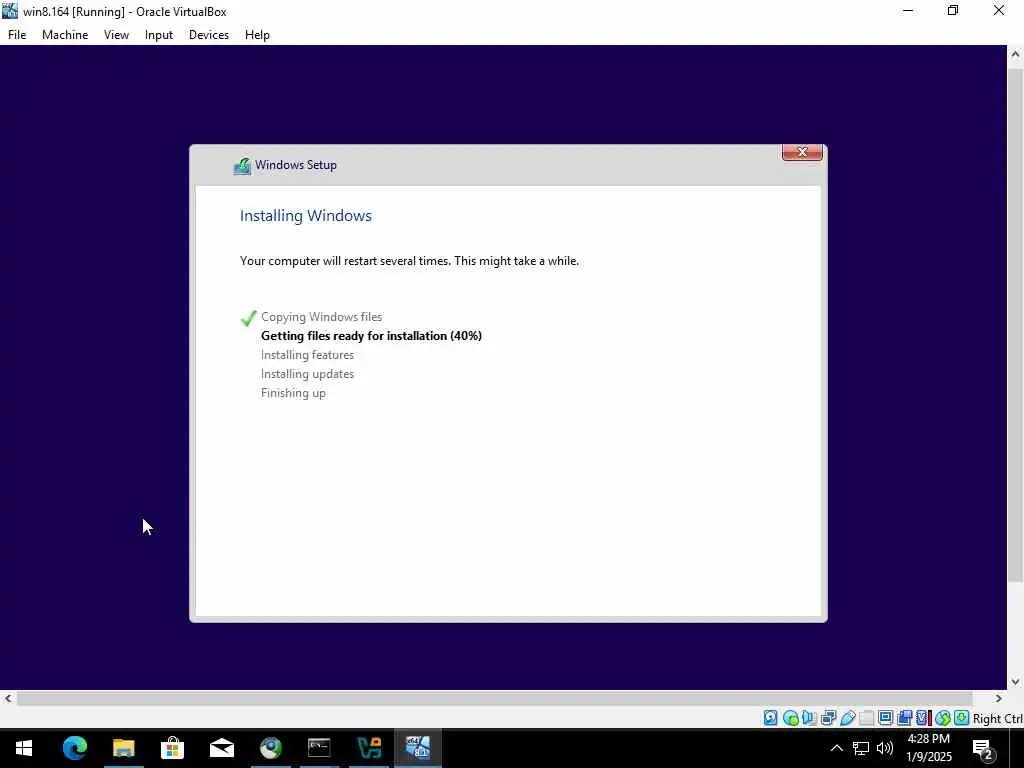Click the network adapters status icon
This screenshot has width=1024, height=768.
pos(829,718)
